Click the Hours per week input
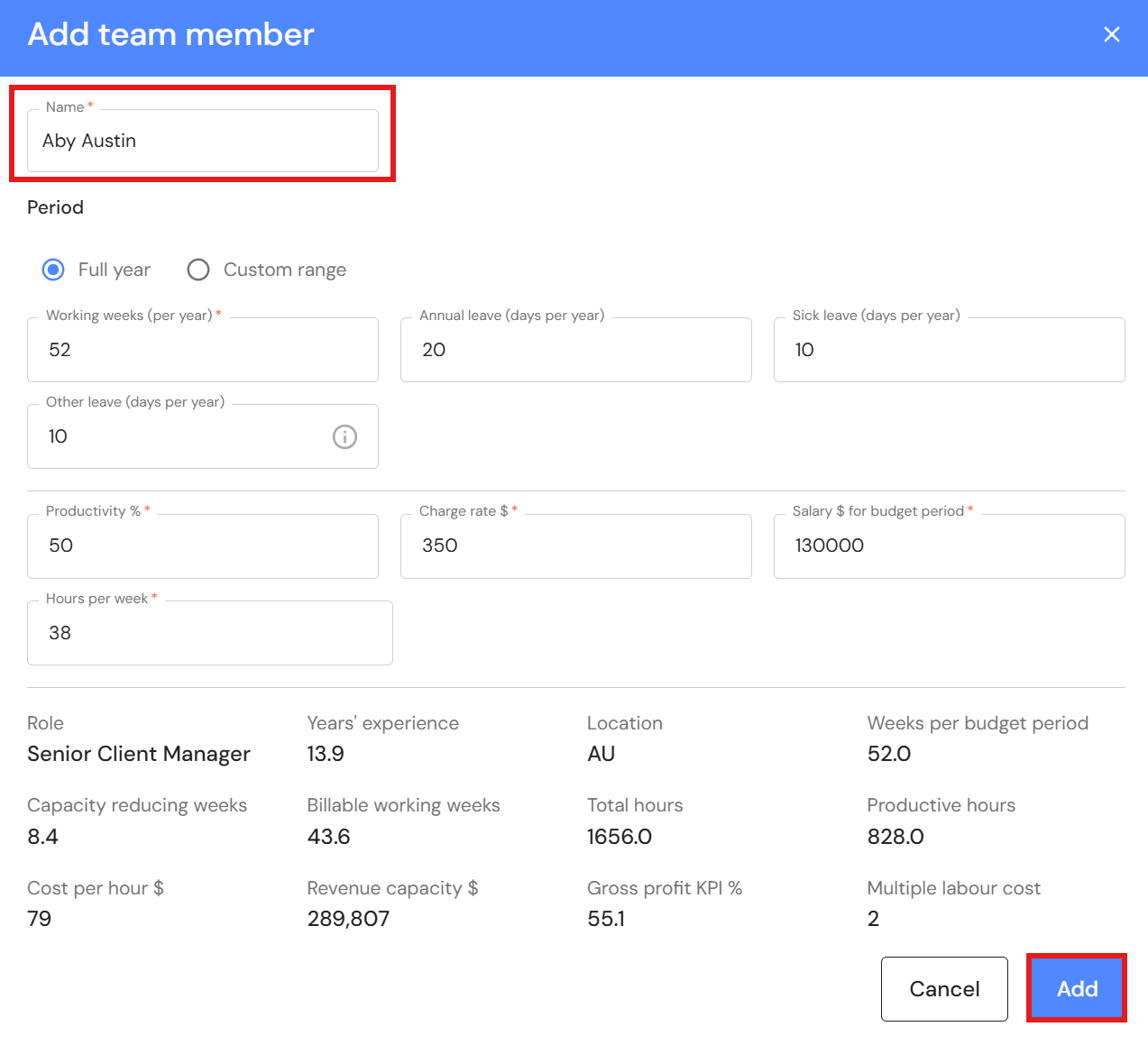Viewport: 1148px width, 1045px height. 209,633
